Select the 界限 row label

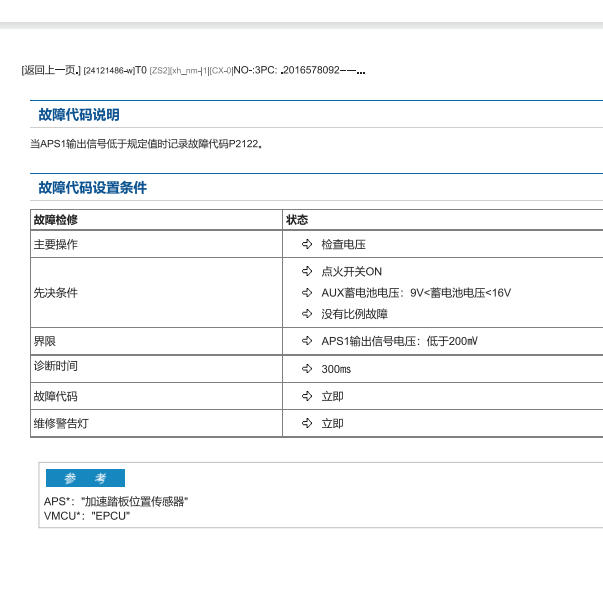[x=45, y=341]
